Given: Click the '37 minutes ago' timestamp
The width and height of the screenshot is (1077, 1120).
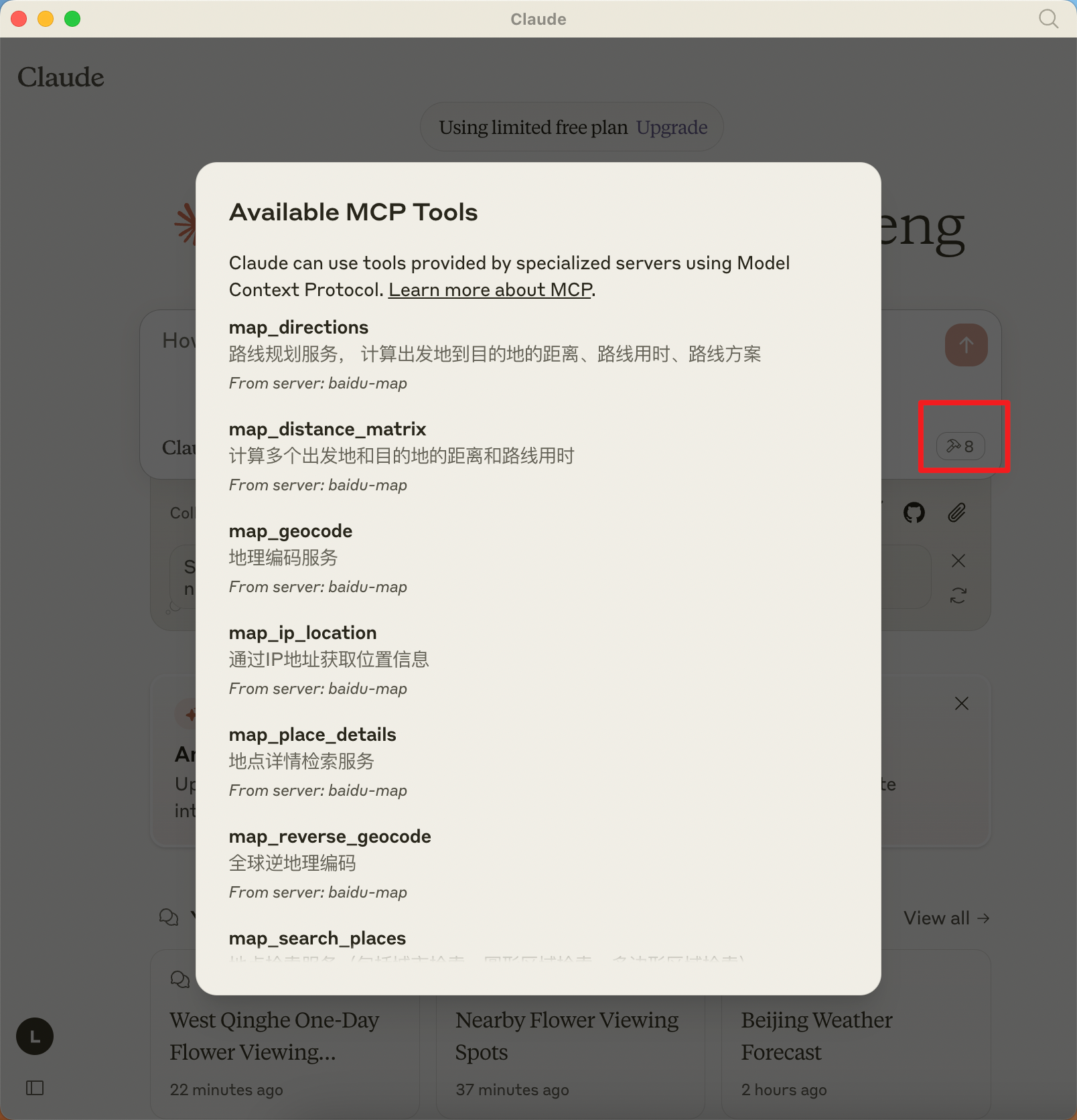Looking at the screenshot, I should pyautogui.click(x=512, y=1090).
